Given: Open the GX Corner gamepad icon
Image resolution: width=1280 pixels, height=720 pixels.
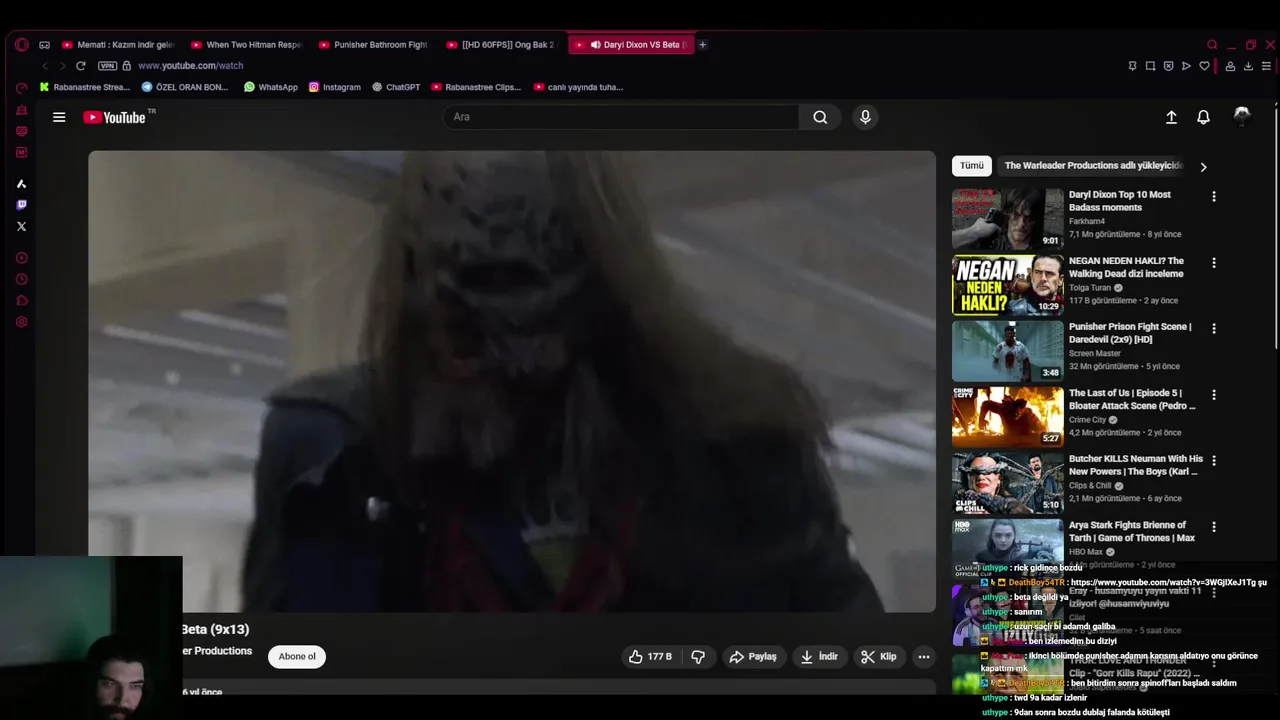Looking at the screenshot, I should [x=44, y=44].
